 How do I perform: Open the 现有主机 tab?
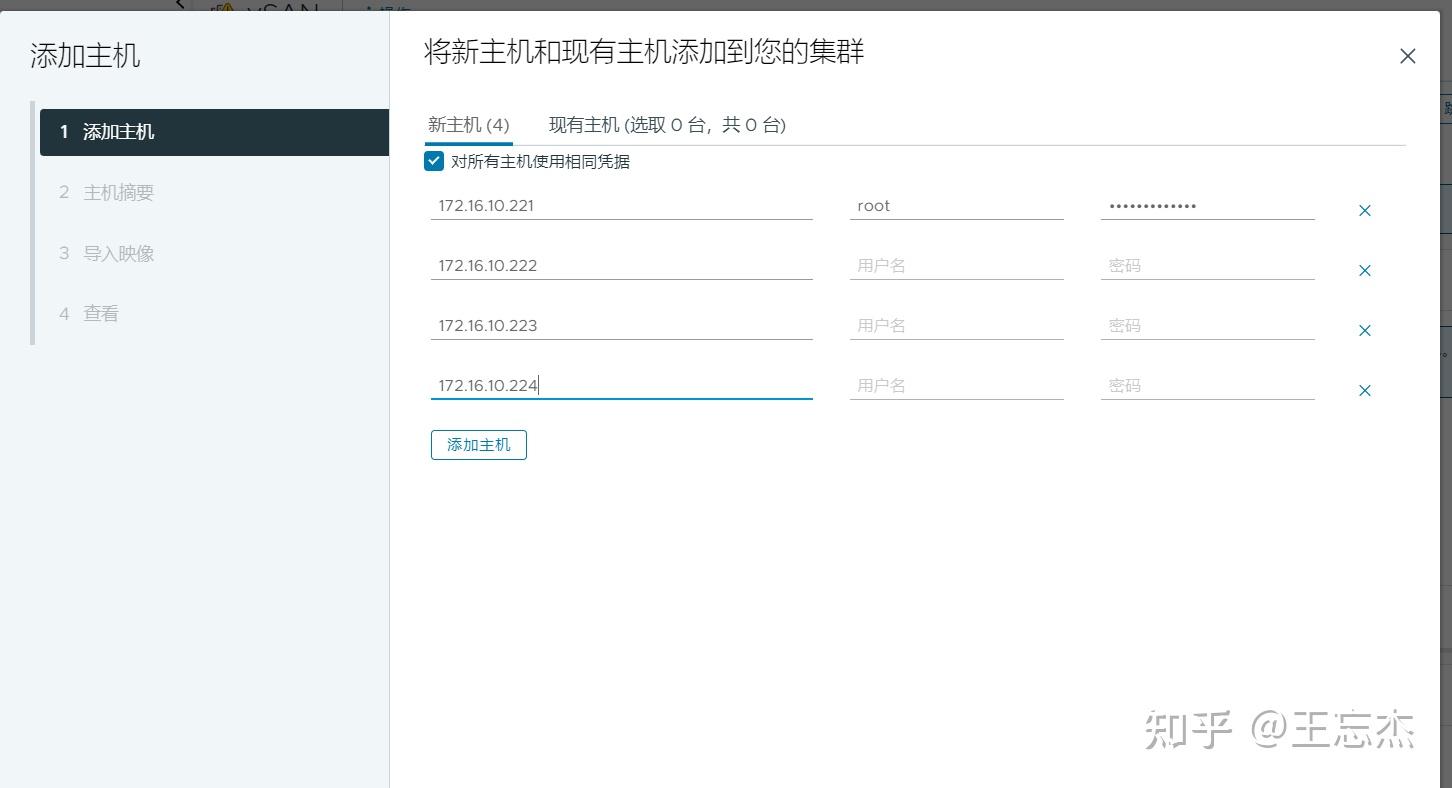tap(667, 125)
